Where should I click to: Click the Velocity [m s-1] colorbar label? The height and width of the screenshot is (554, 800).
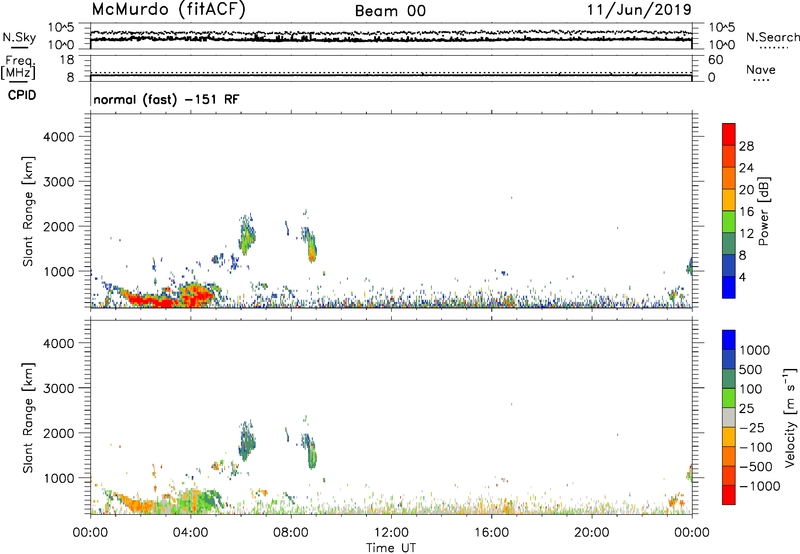click(790, 418)
